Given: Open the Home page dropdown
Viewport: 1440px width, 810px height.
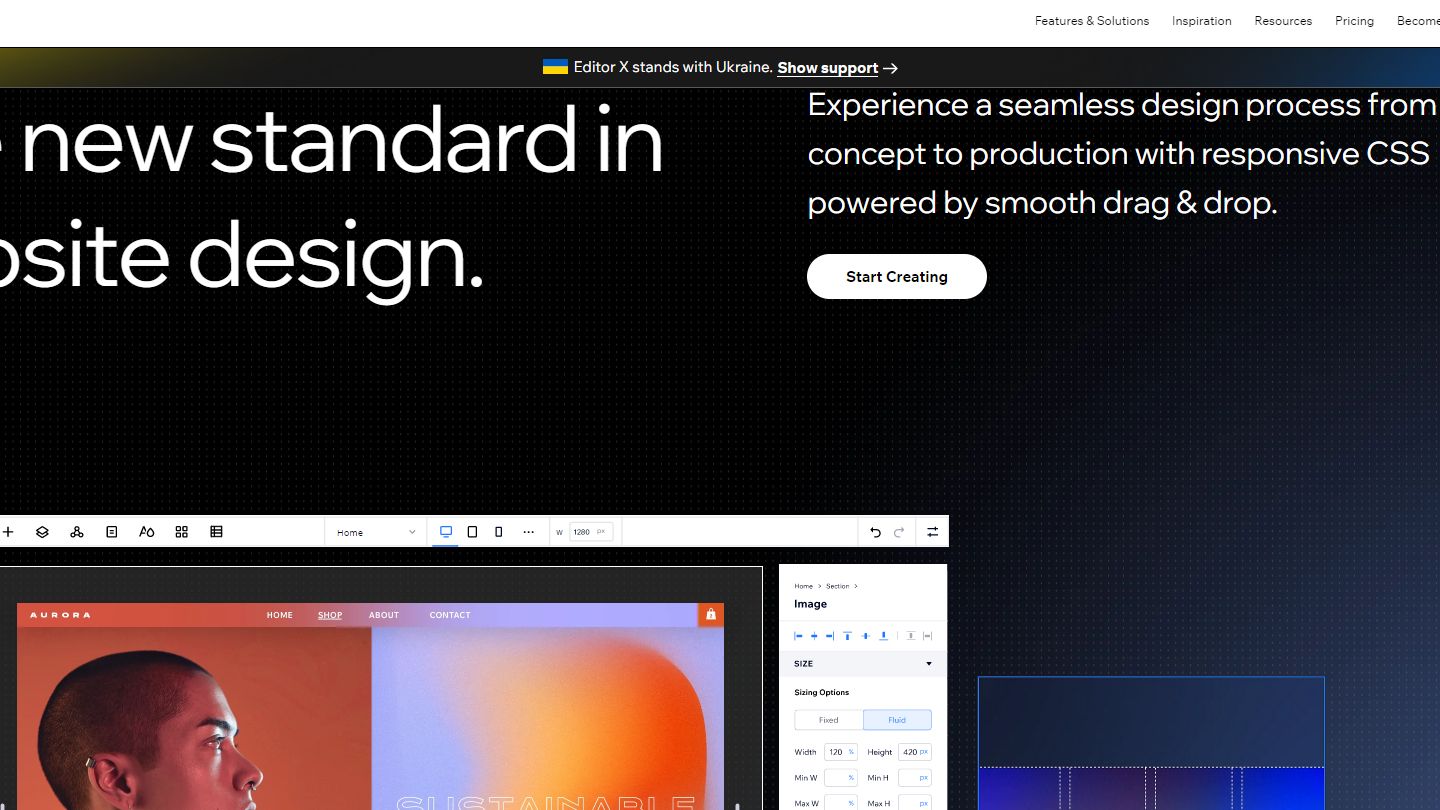Looking at the screenshot, I should point(376,532).
